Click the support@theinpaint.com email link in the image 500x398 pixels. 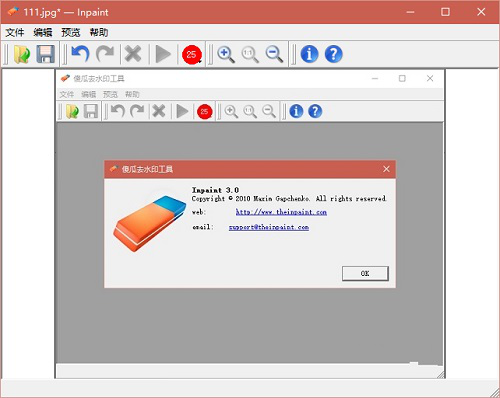[x=269, y=227]
